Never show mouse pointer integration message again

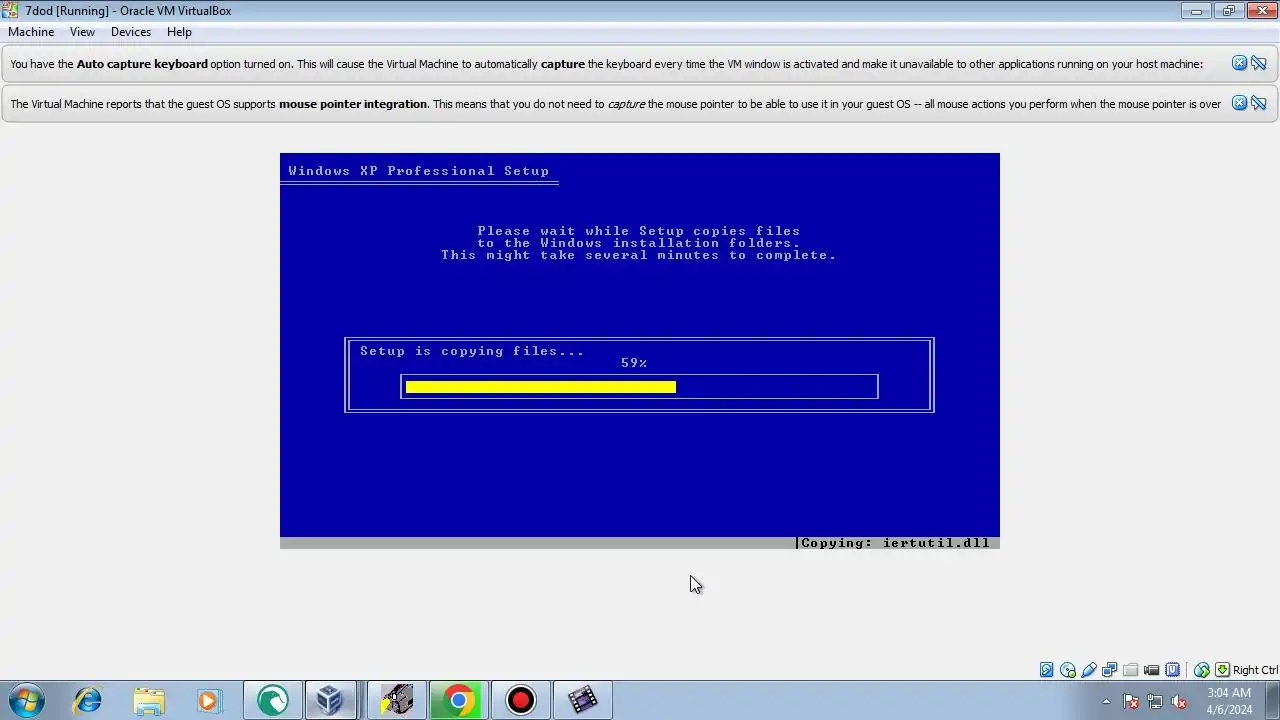click(x=1259, y=103)
